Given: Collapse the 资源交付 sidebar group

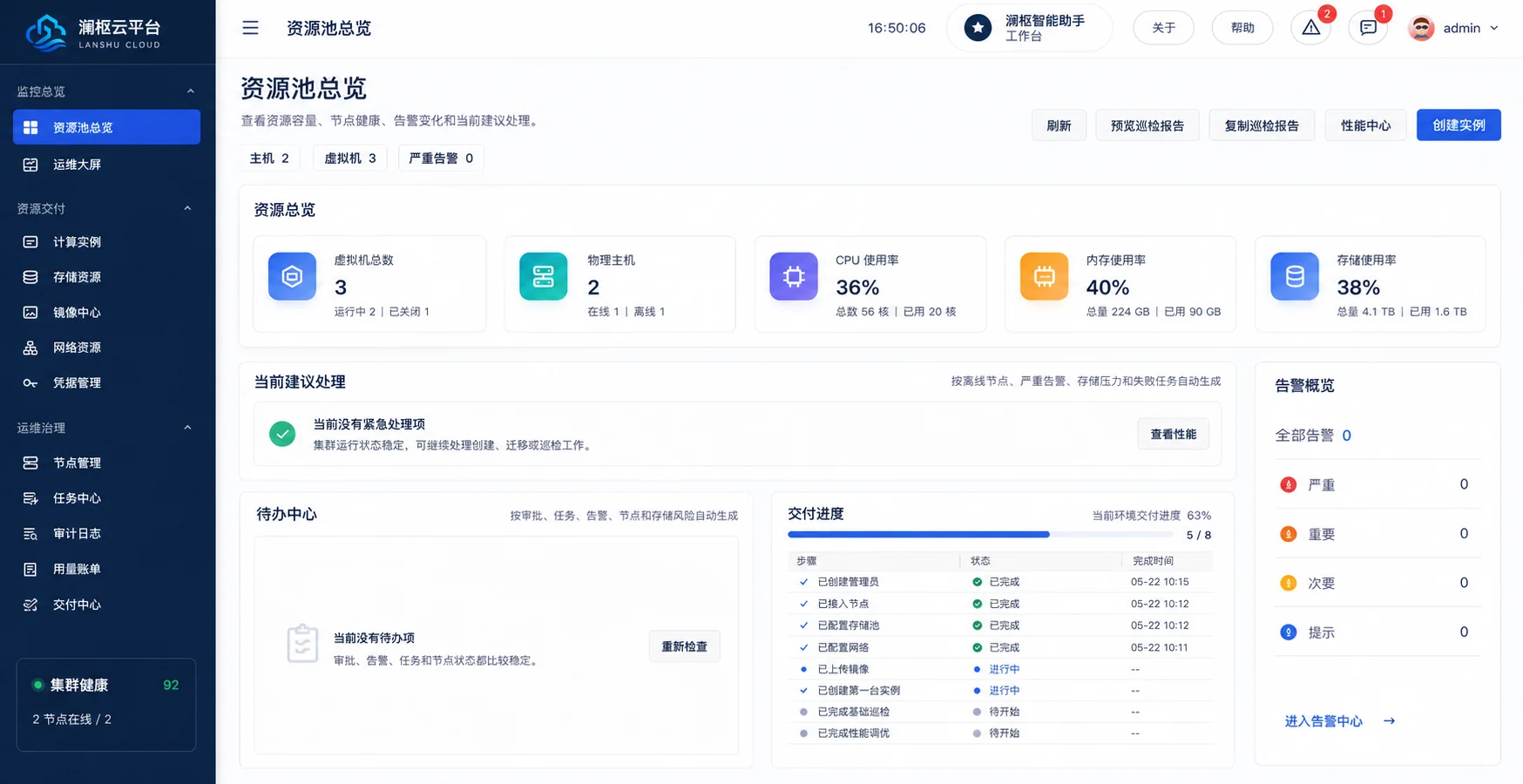Looking at the screenshot, I should coord(189,208).
